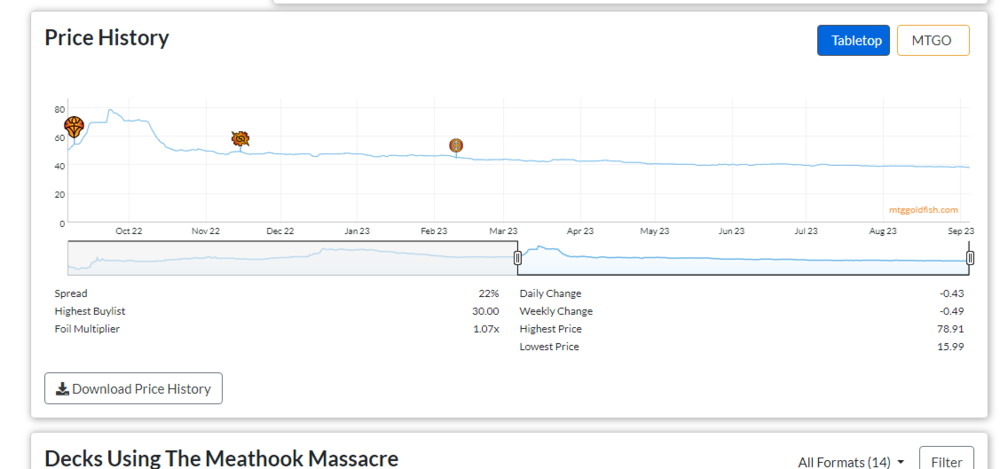Click the download arrow icon
This screenshot has height=469, width=1000.
coord(61,389)
